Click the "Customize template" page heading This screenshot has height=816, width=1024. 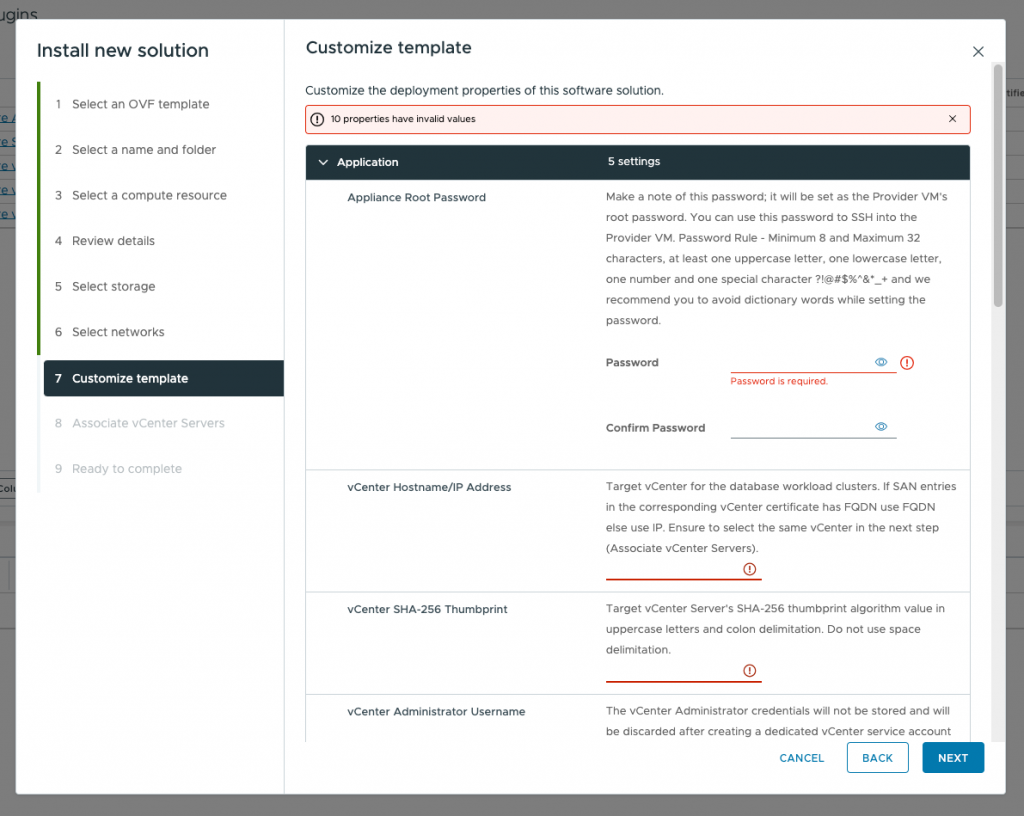[x=388, y=48]
